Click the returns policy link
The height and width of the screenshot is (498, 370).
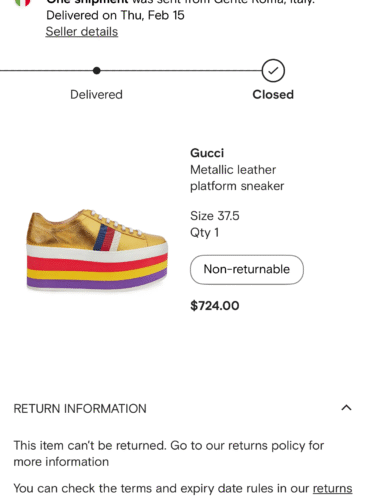[x=332, y=489]
